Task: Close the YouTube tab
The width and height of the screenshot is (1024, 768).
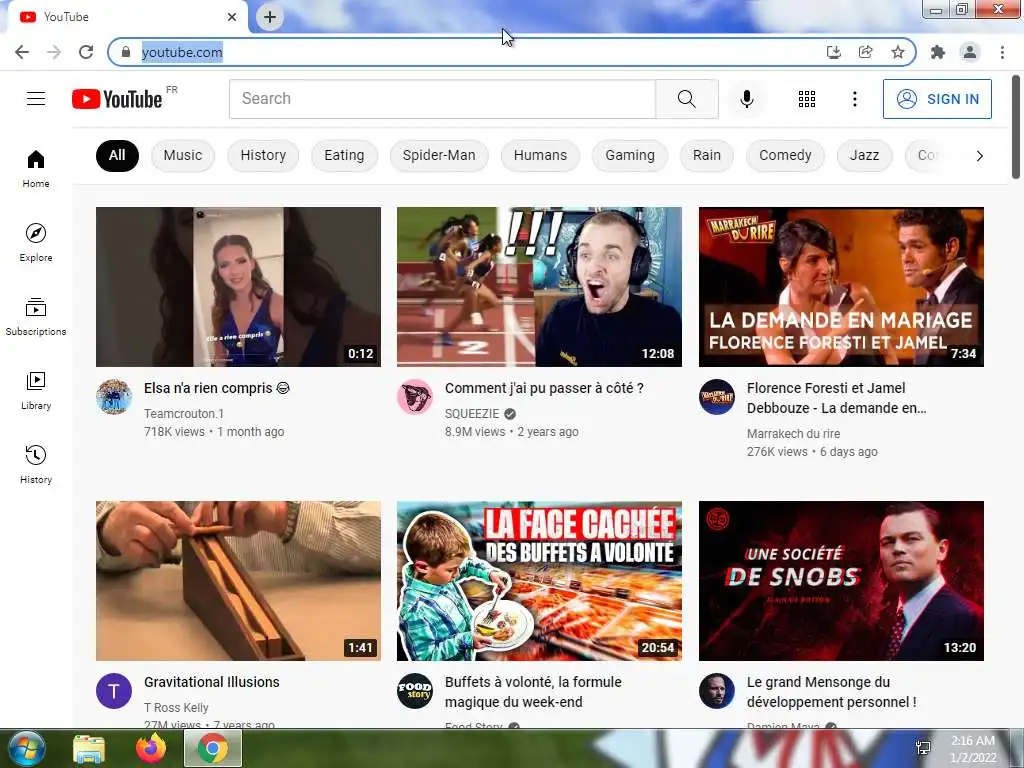Action: [x=232, y=17]
